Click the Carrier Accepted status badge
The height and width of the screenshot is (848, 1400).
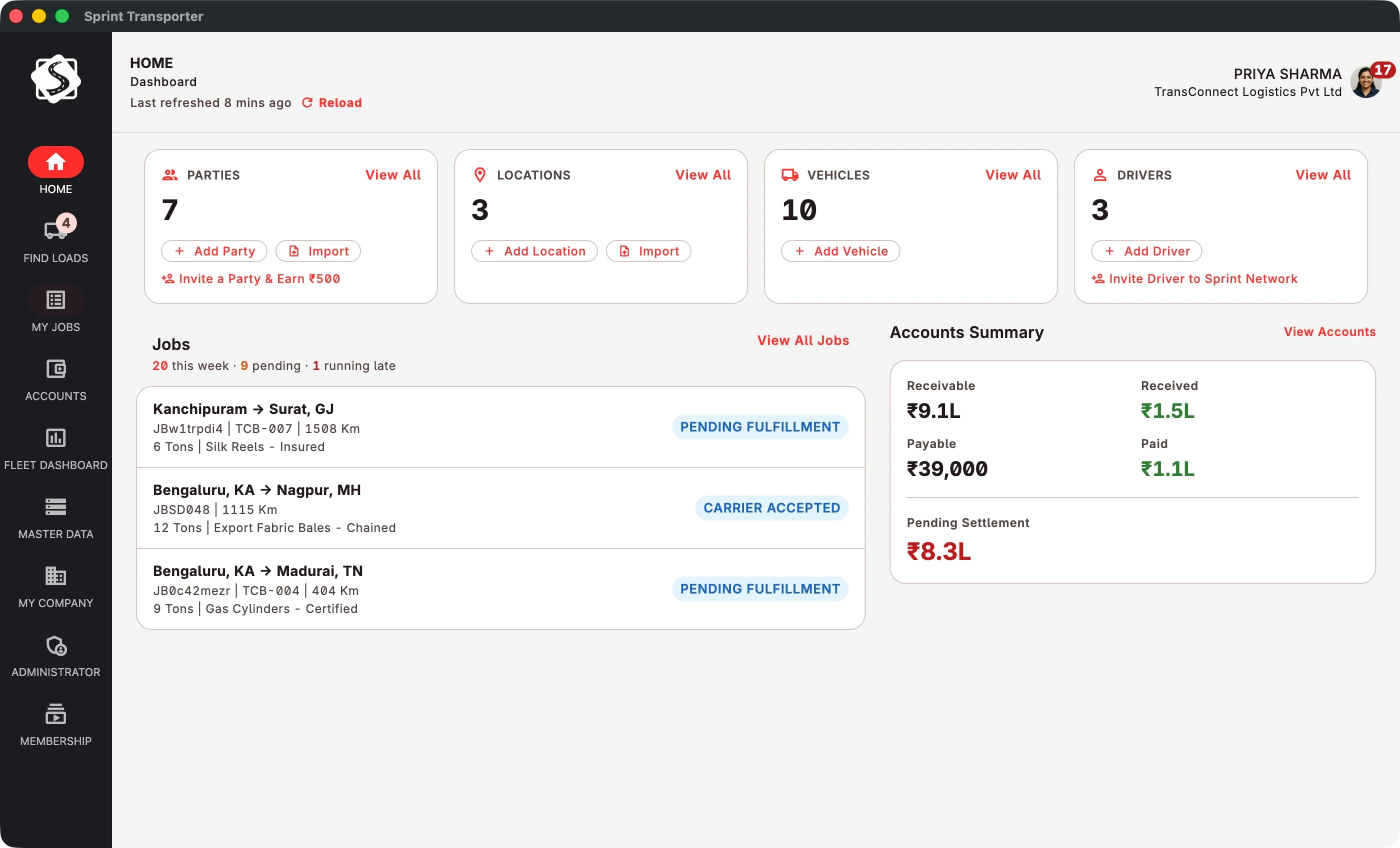tap(771, 508)
